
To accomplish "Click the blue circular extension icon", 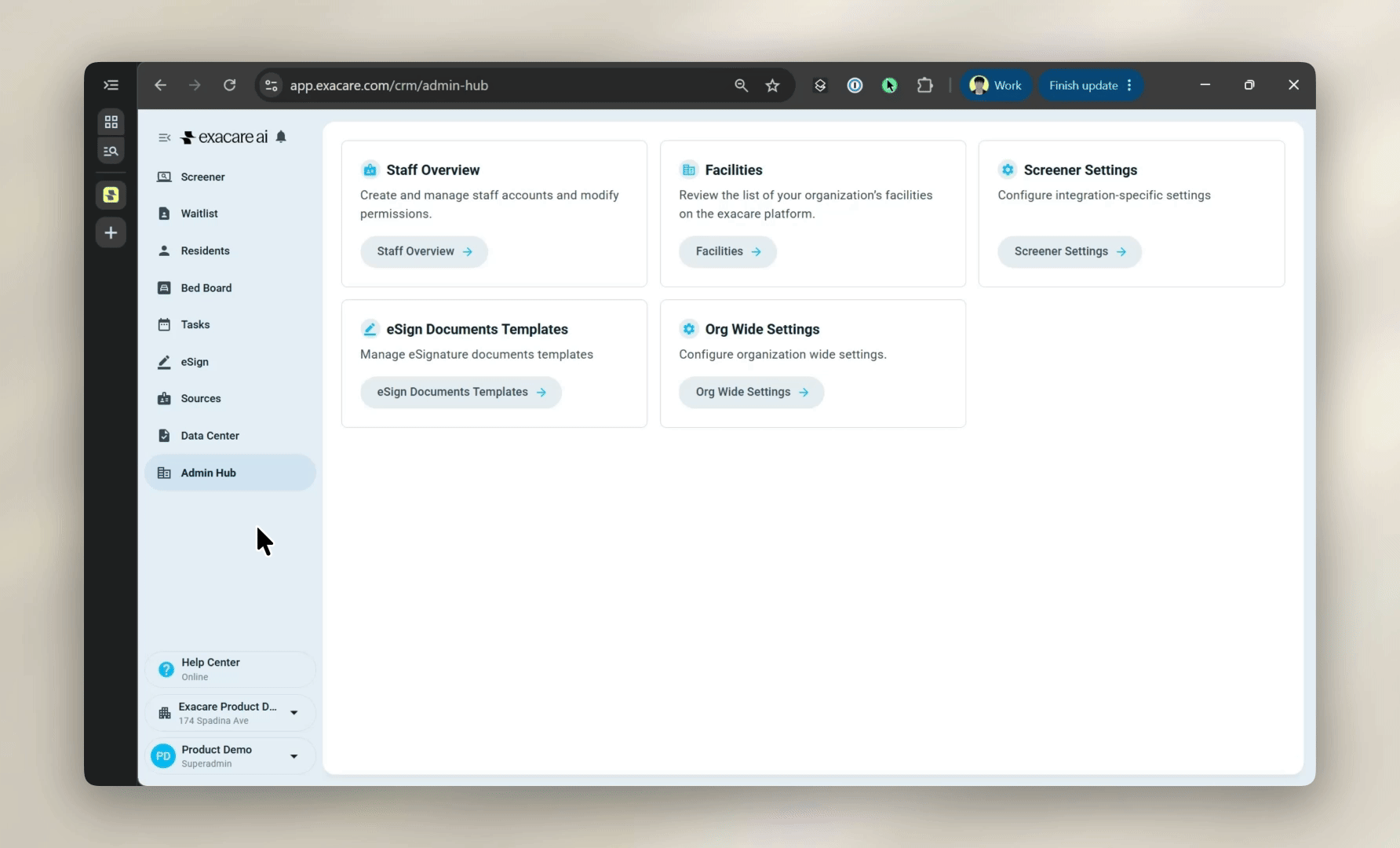I will click(x=855, y=85).
